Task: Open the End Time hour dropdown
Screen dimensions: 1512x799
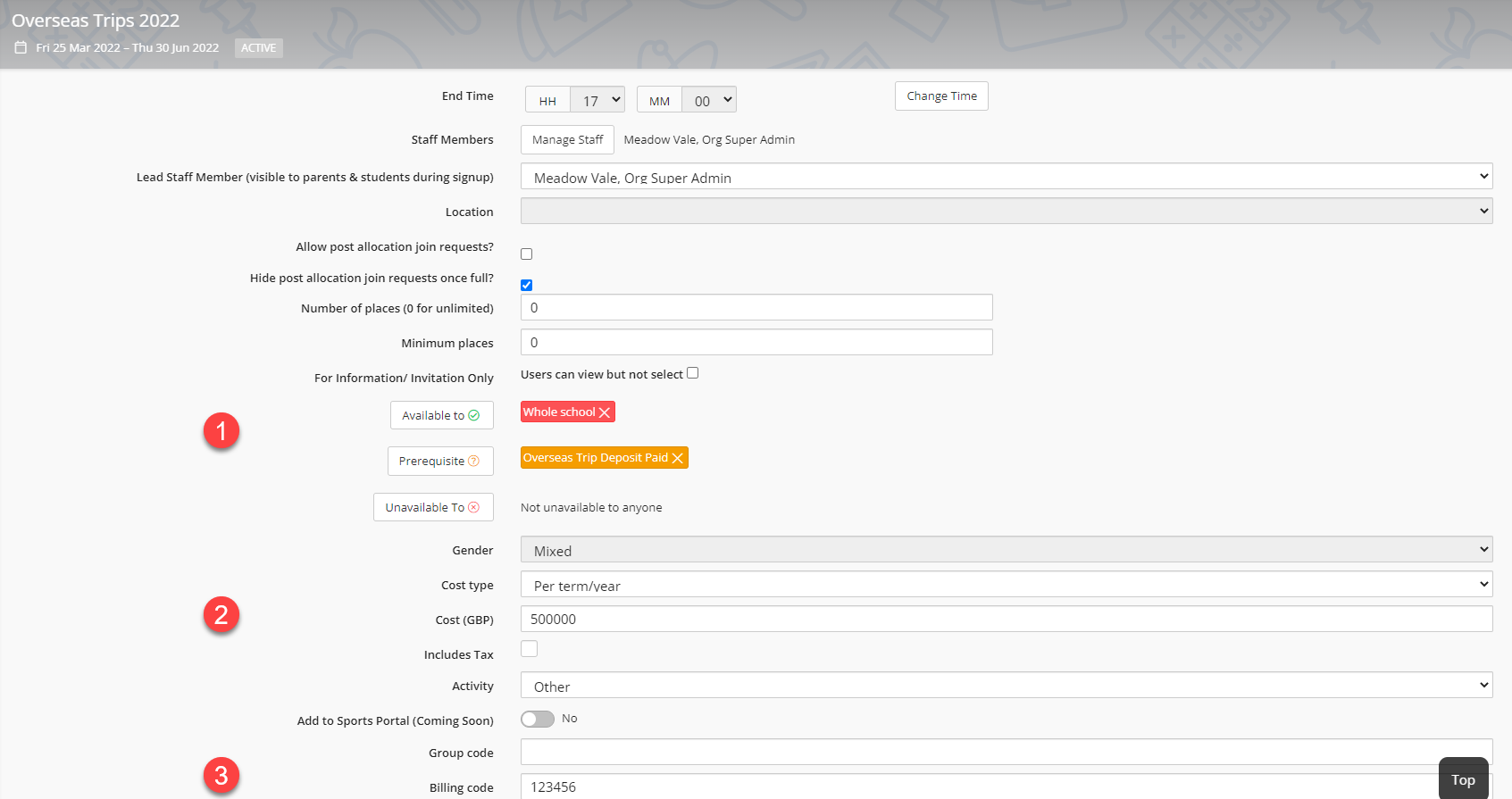Action: pos(597,99)
